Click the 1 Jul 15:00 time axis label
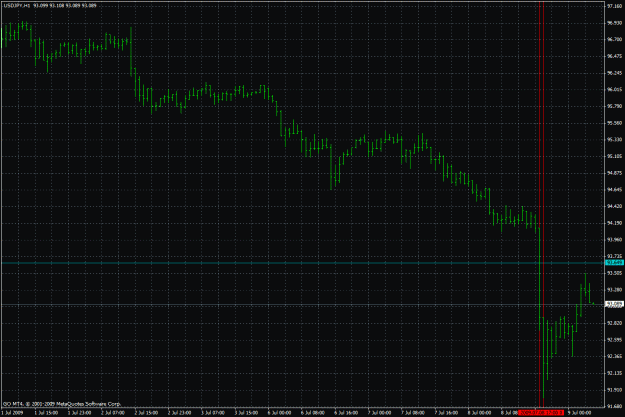Screen dimensions: 625x417 tap(46, 413)
